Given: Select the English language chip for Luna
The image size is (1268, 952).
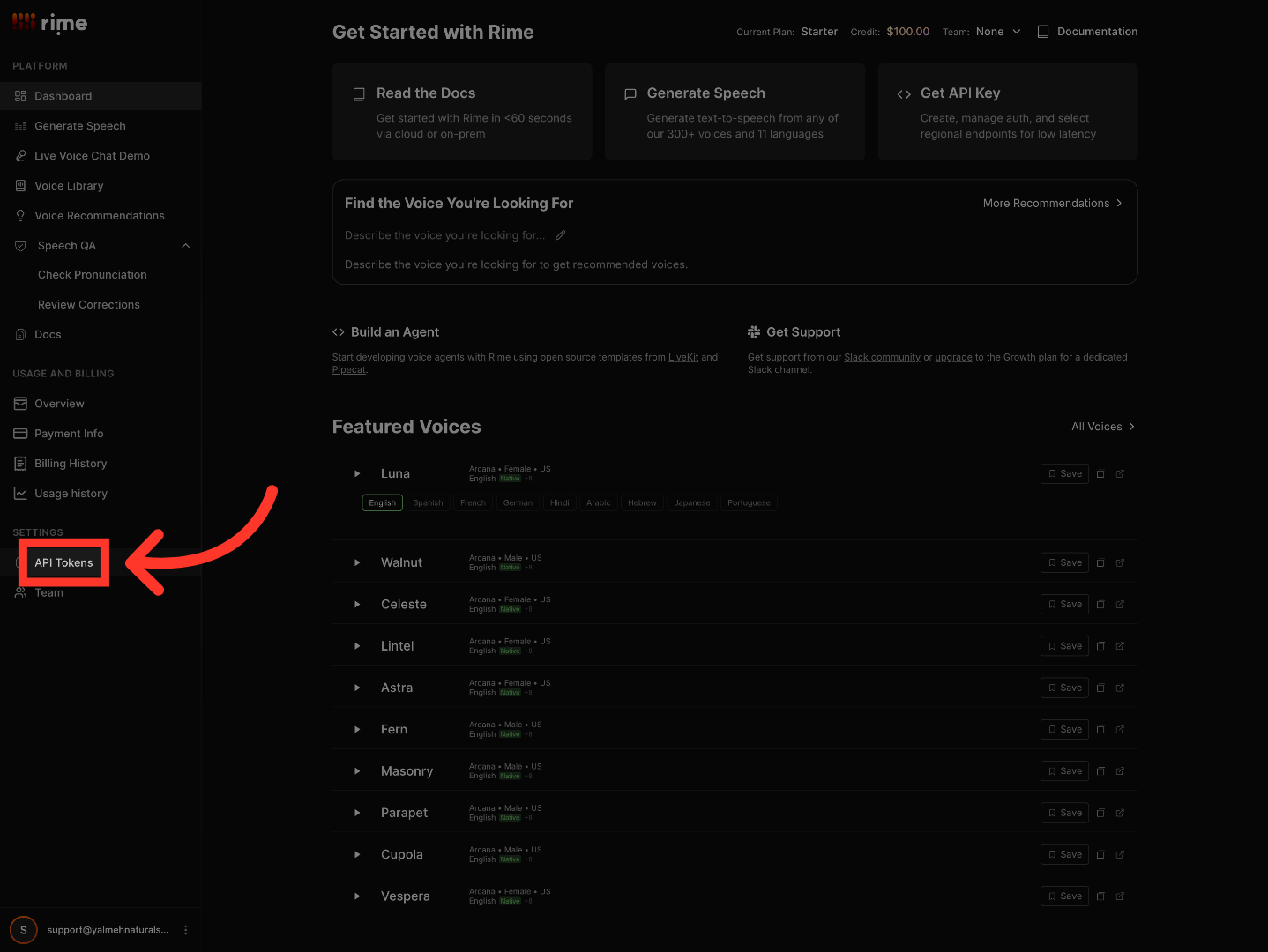Looking at the screenshot, I should pyautogui.click(x=383, y=503).
